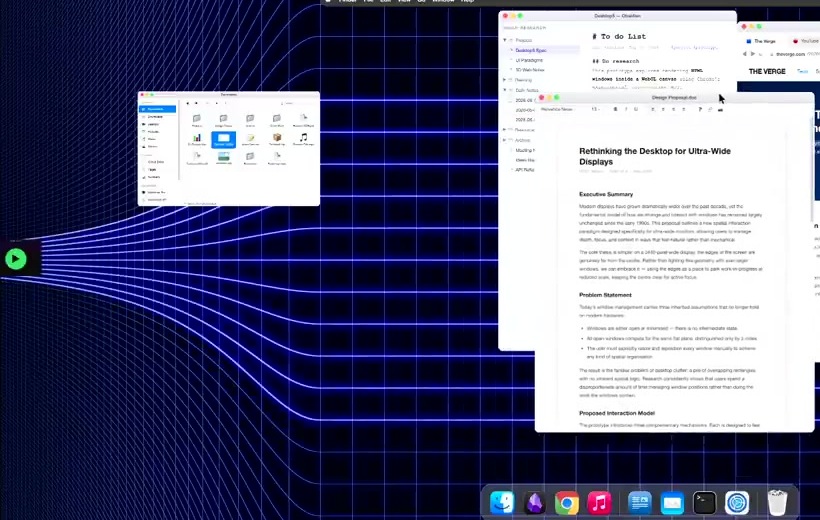Click THE VERGE logo on the web page
This screenshot has width=820, height=520.
pos(767,71)
